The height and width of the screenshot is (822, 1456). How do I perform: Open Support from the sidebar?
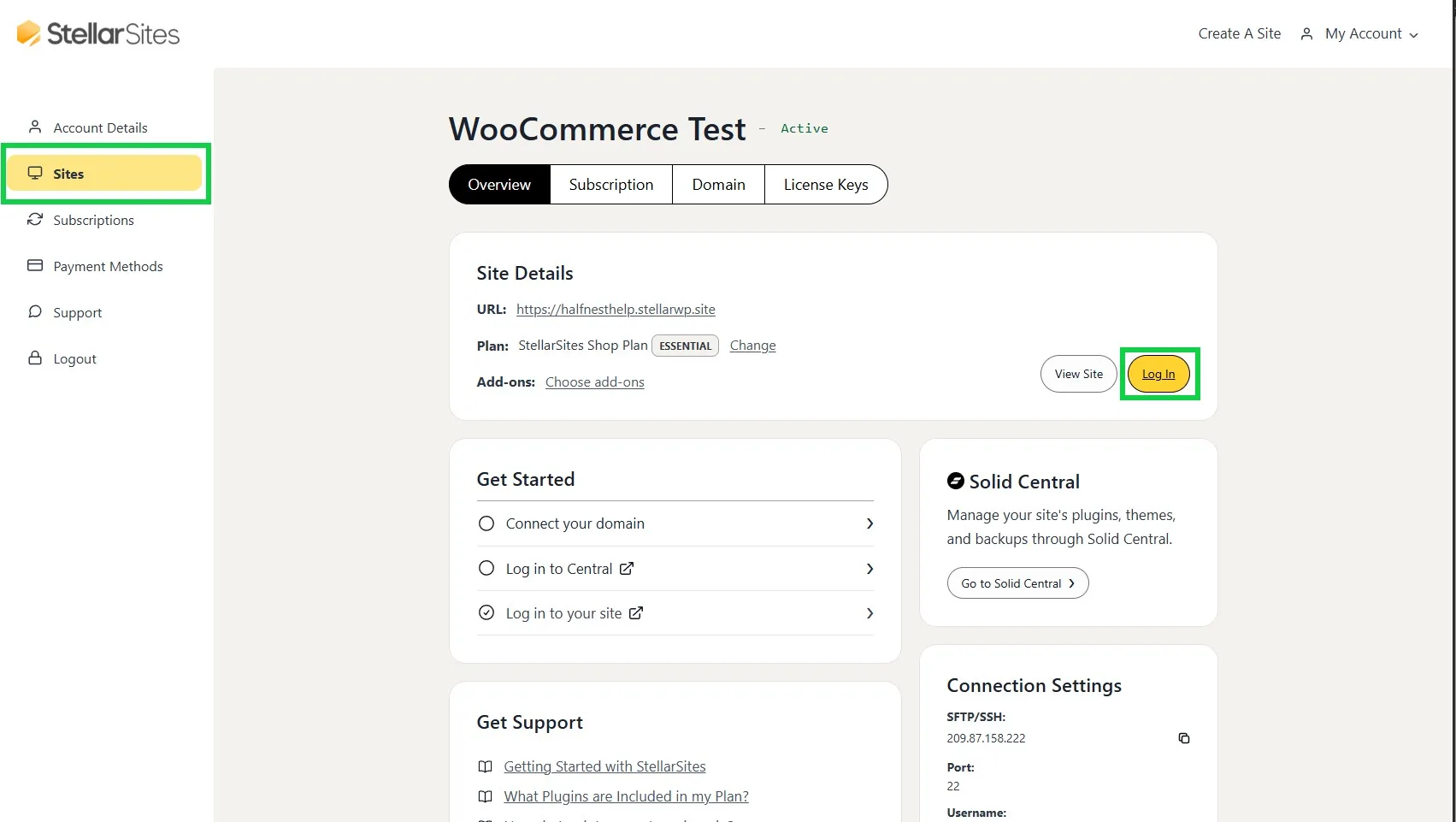[77, 312]
